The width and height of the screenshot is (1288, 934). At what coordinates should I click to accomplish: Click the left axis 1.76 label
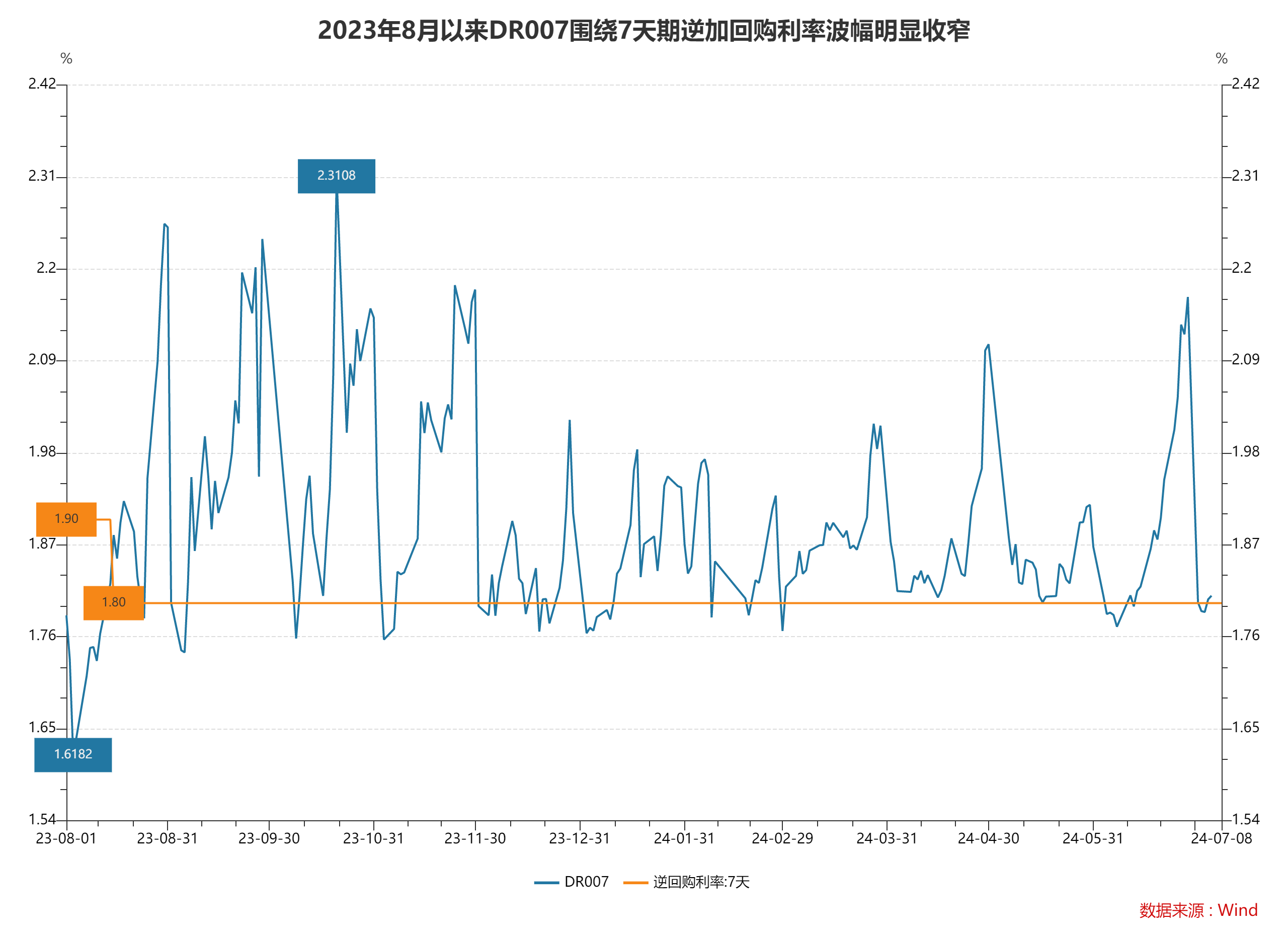[x=42, y=635]
